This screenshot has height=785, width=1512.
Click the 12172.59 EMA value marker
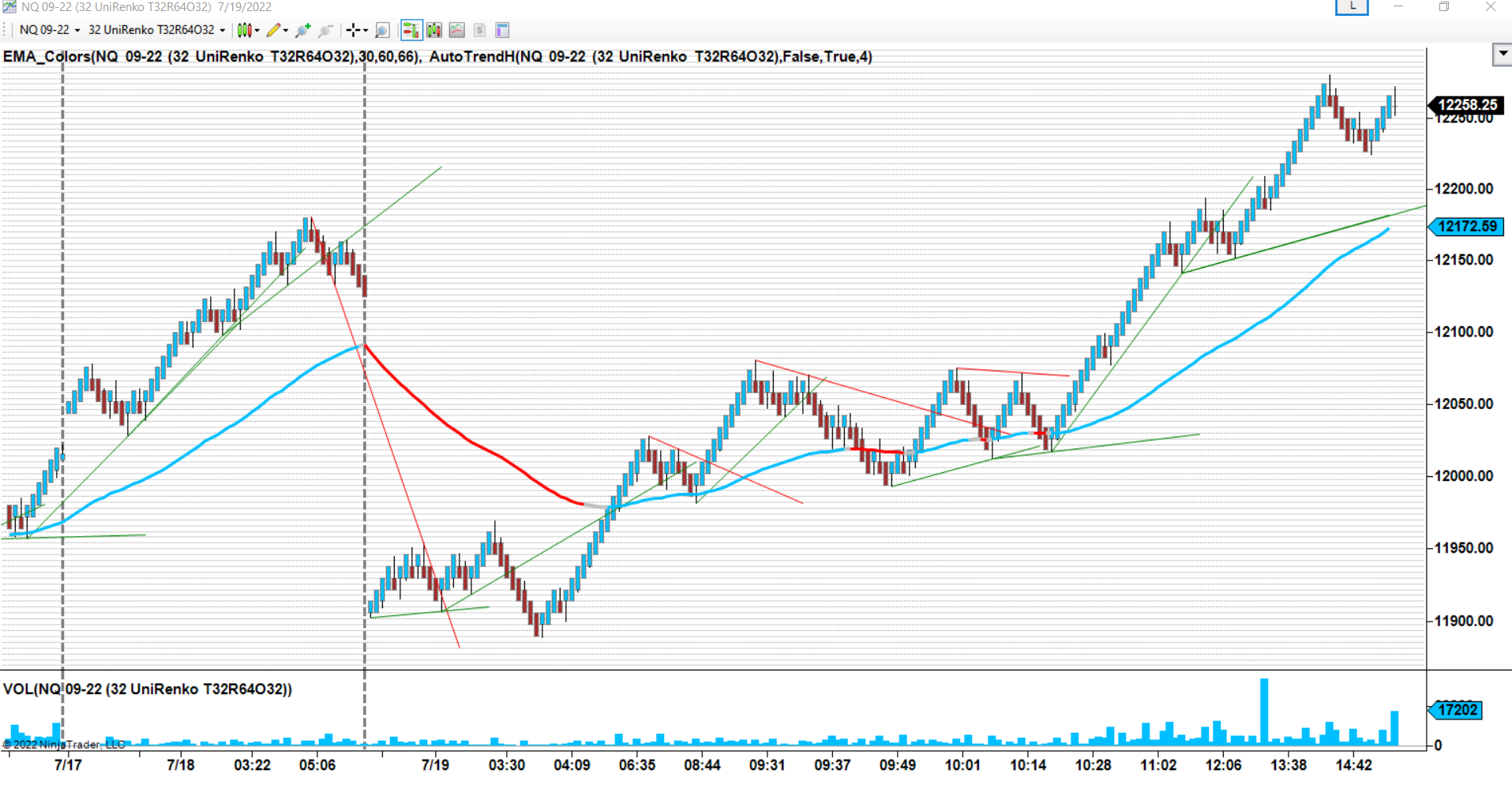[x=1466, y=227]
